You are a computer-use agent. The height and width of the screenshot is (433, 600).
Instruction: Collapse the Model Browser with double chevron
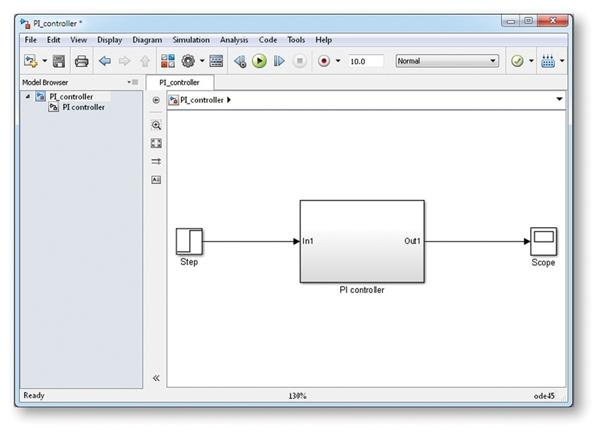click(x=156, y=378)
